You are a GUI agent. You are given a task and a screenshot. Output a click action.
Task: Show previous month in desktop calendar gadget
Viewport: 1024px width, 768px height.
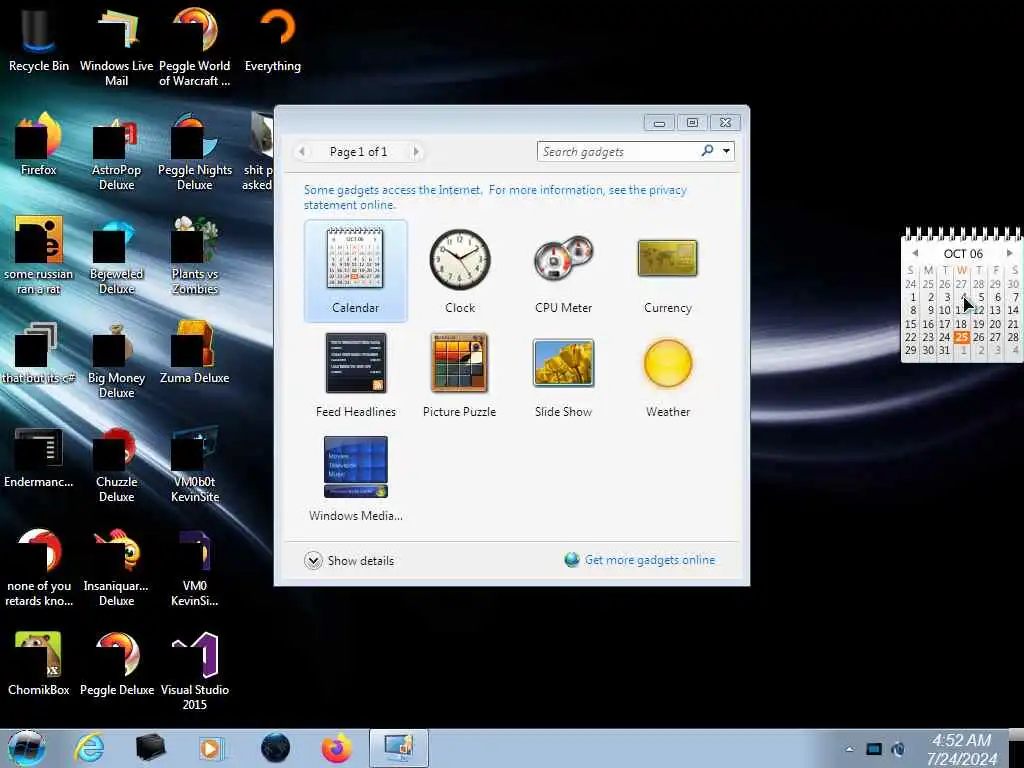[x=914, y=253]
